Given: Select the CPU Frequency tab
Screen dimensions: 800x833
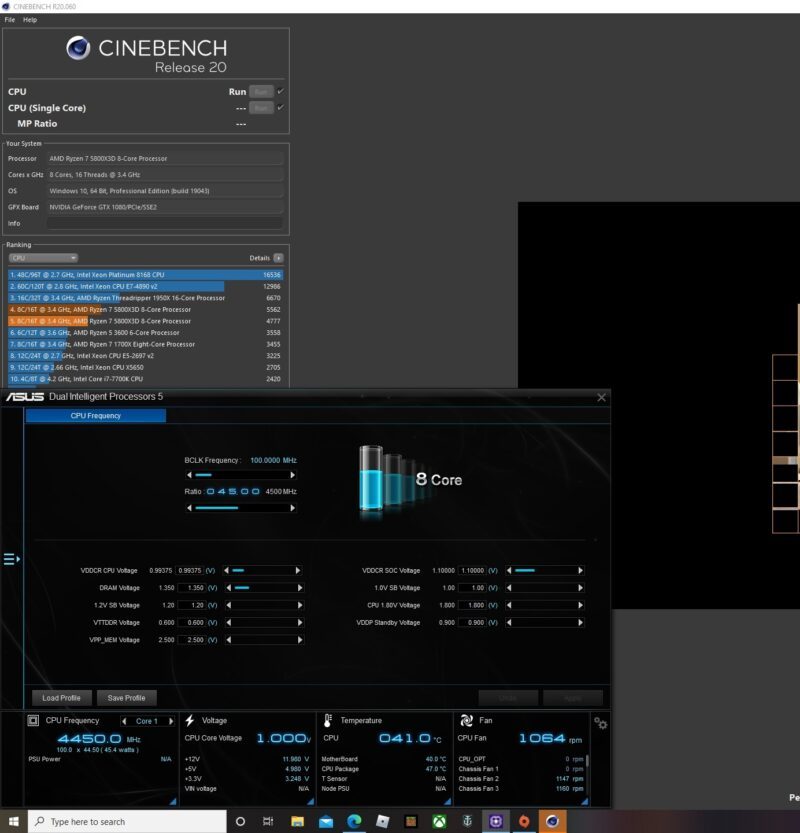Looking at the screenshot, I should [95, 415].
